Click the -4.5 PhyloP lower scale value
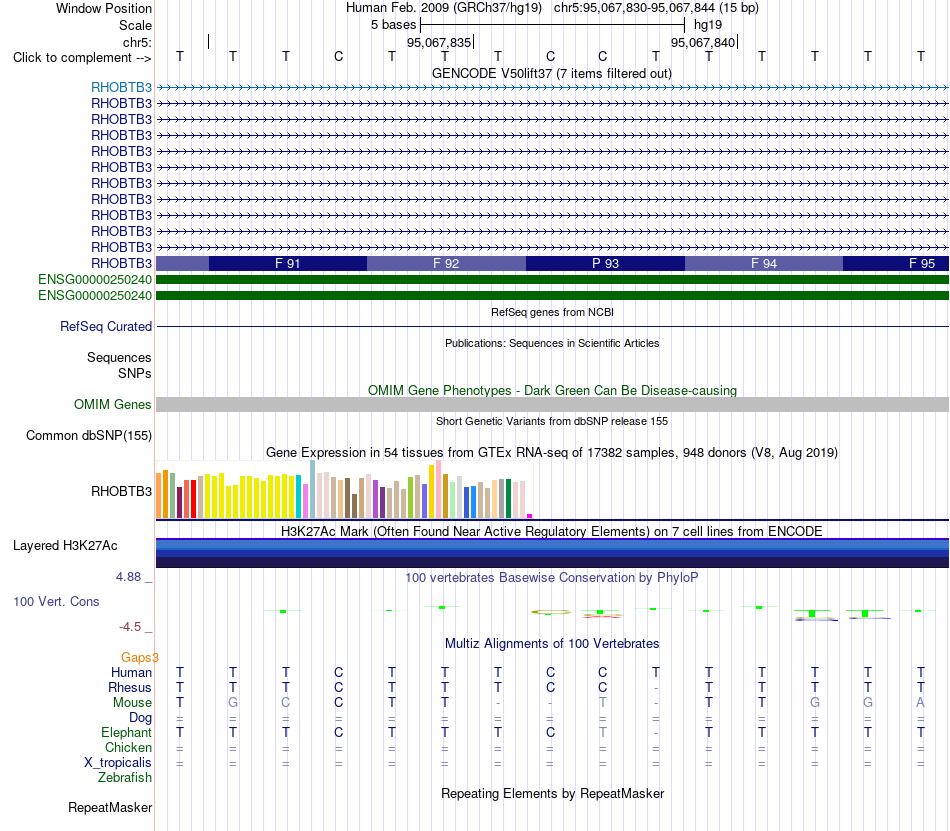950x831 pixels. click(x=130, y=627)
